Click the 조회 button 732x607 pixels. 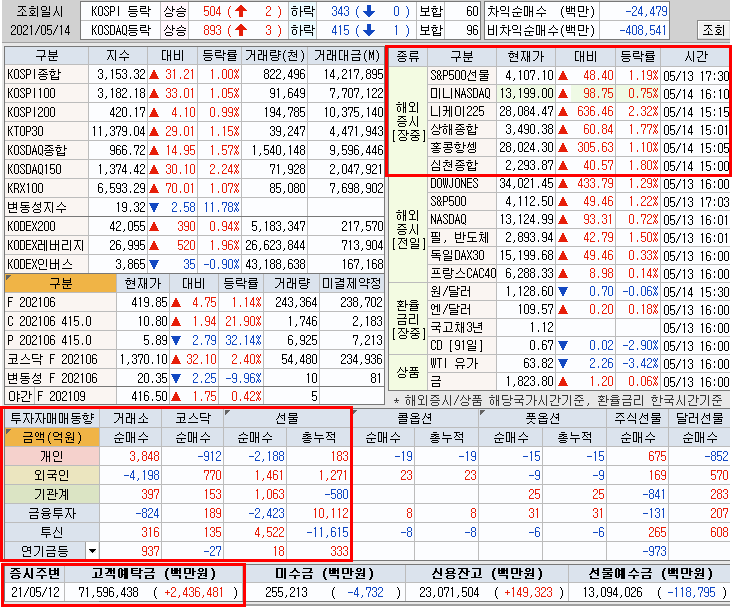713,30
